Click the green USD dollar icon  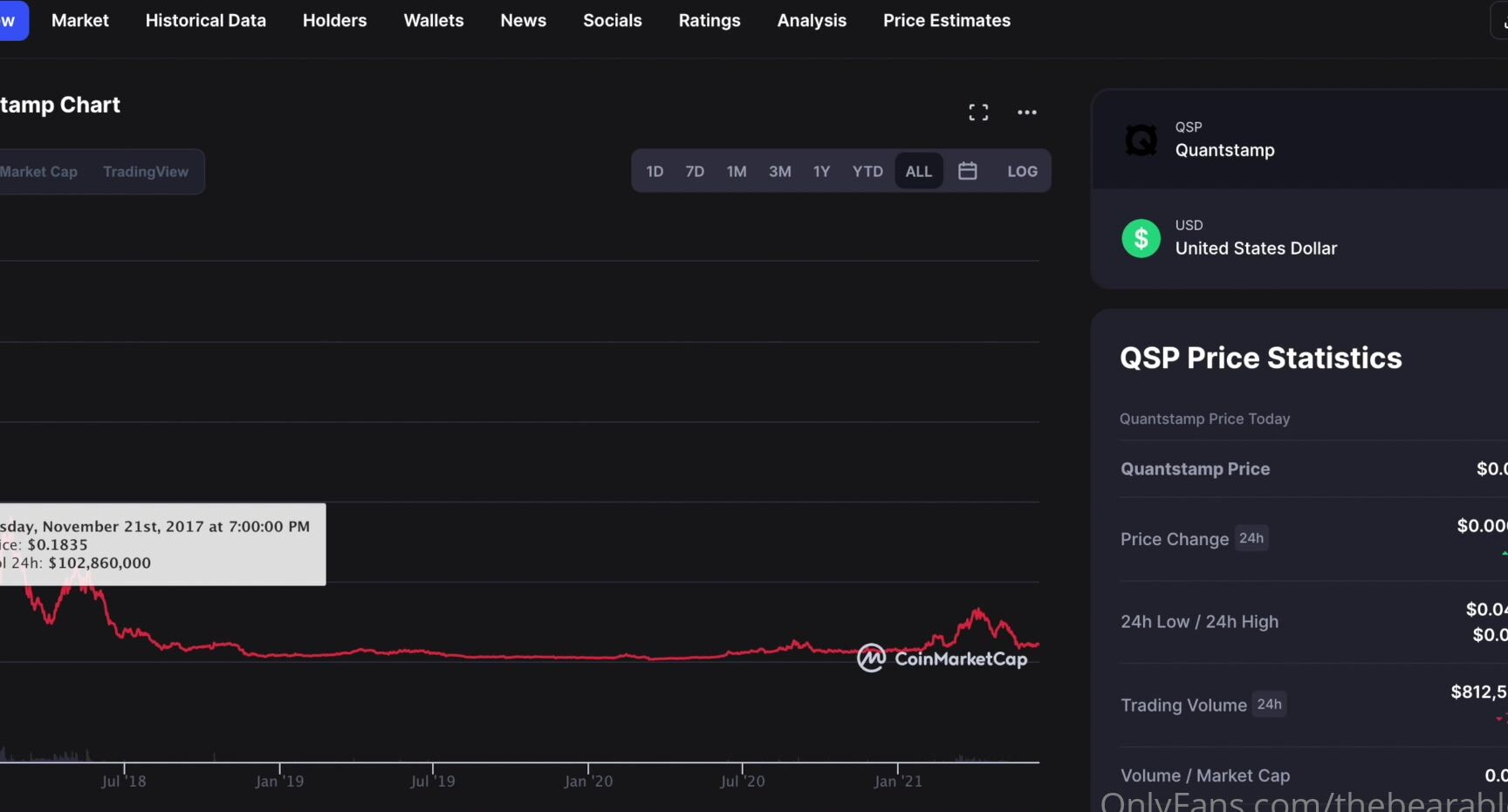click(x=1141, y=238)
